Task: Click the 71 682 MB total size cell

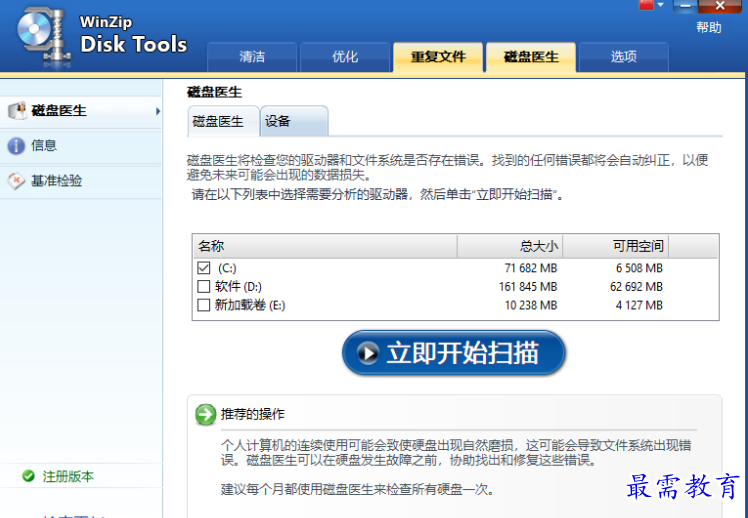Action: pyautogui.click(x=530, y=268)
